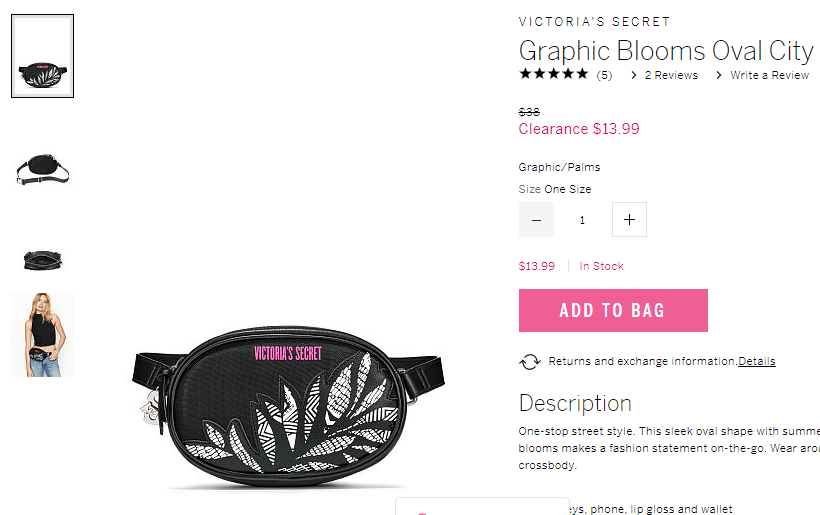Click chevron before Write a Review
820x515 pixels.
click(719, 75)
